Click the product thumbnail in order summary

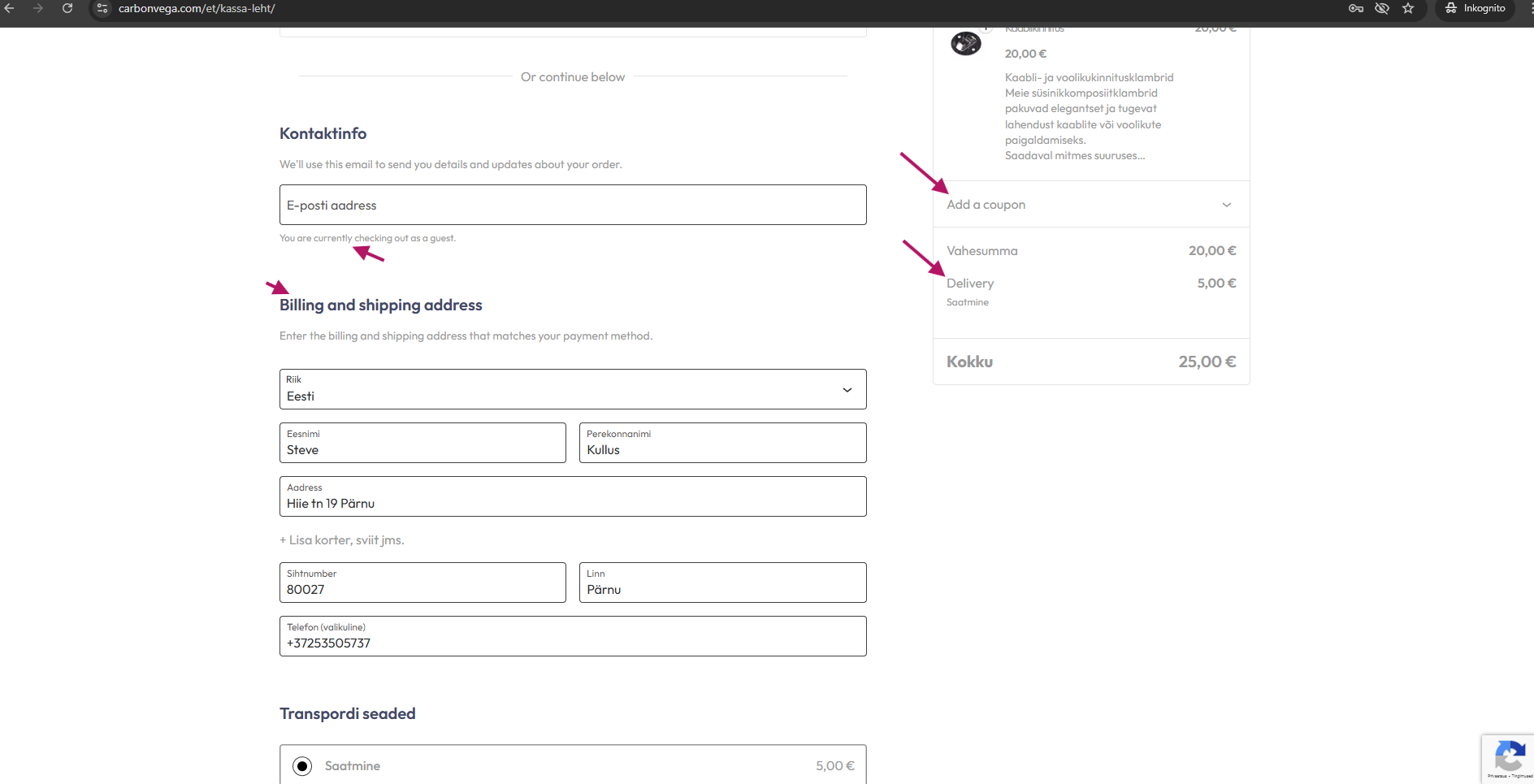point(966,43)
